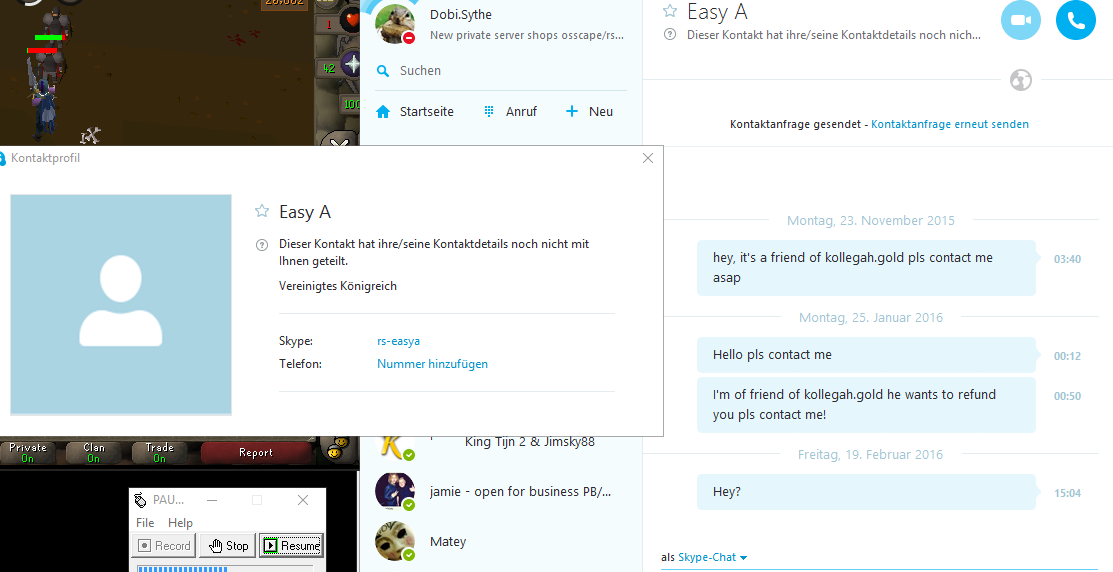Click the question mark icon under chat header
This screenshot has height=572, width=1113.
tap(669, 34)
